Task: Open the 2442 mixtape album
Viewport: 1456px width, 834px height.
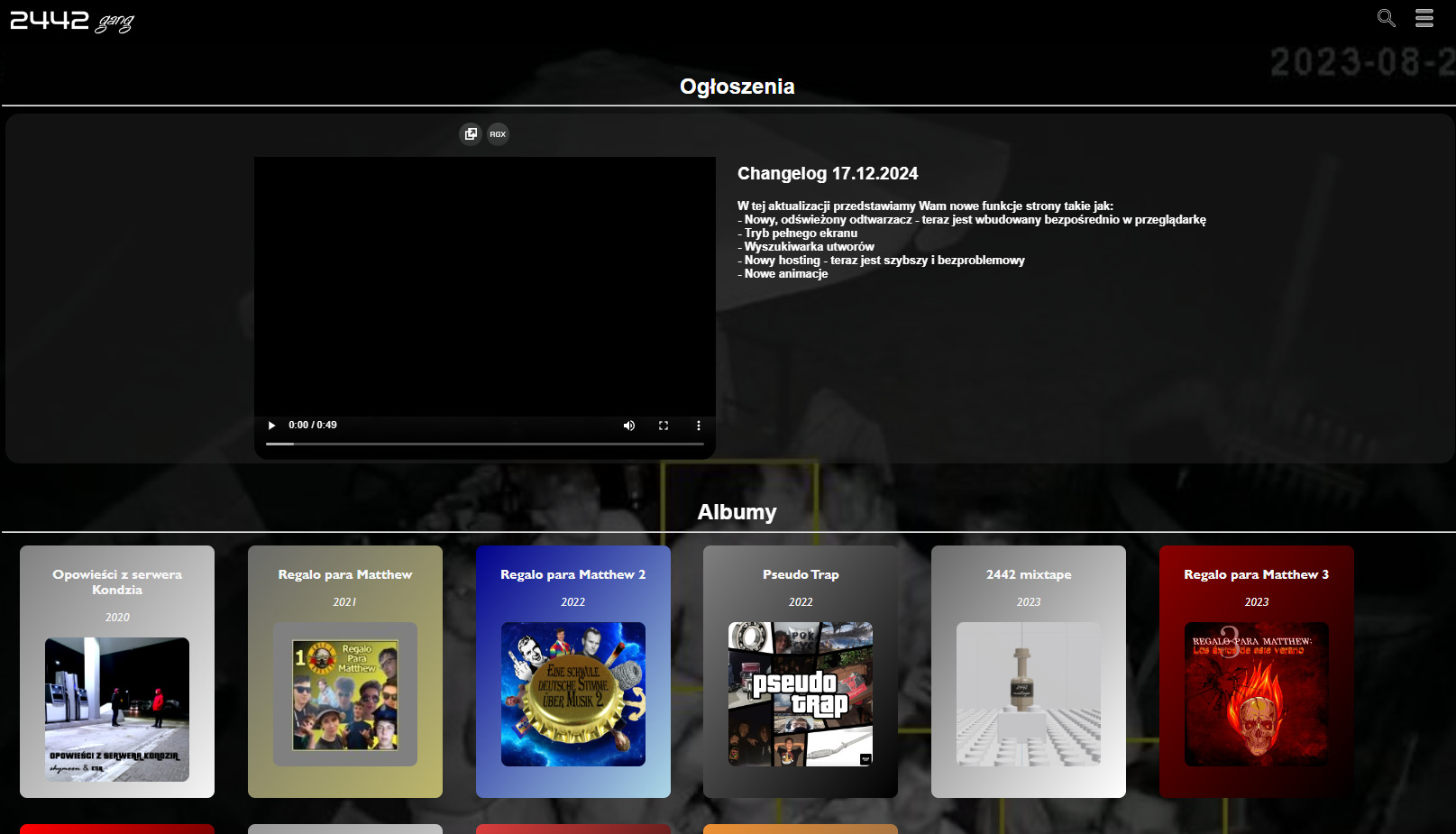Action: pos(1028,671)
